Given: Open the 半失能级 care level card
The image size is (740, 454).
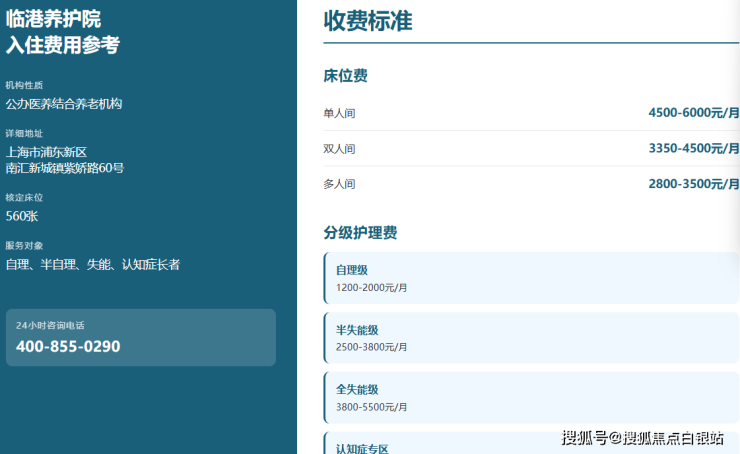Looking at the screenshot, I should coord(531,337).
